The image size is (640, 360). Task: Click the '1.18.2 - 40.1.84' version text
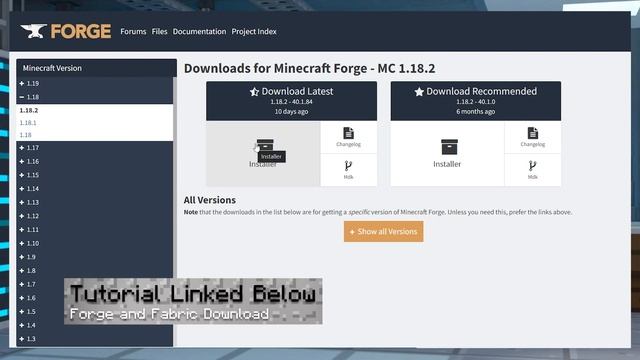[291, 102]
